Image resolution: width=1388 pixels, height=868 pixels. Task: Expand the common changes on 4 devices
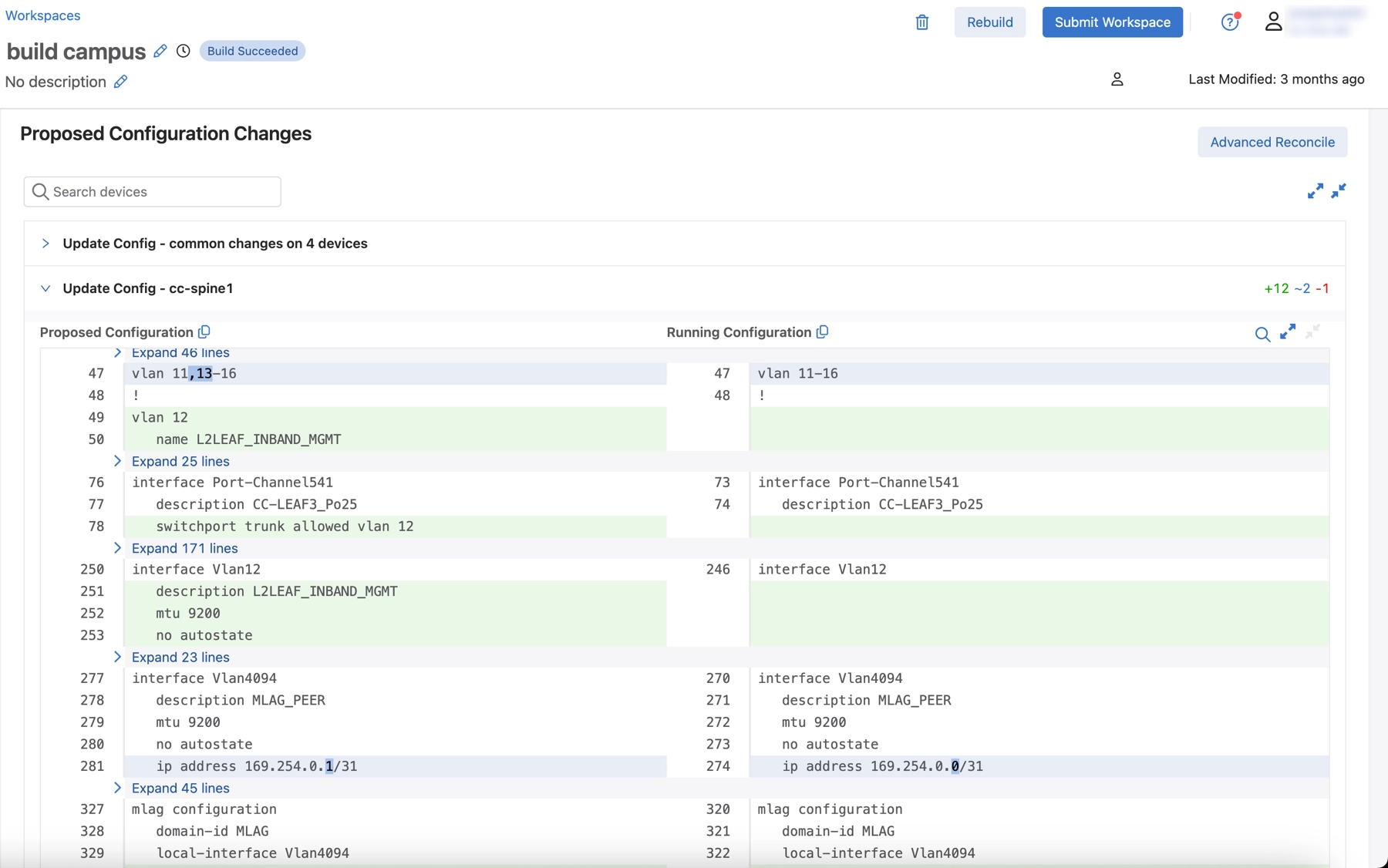point(45,244)
